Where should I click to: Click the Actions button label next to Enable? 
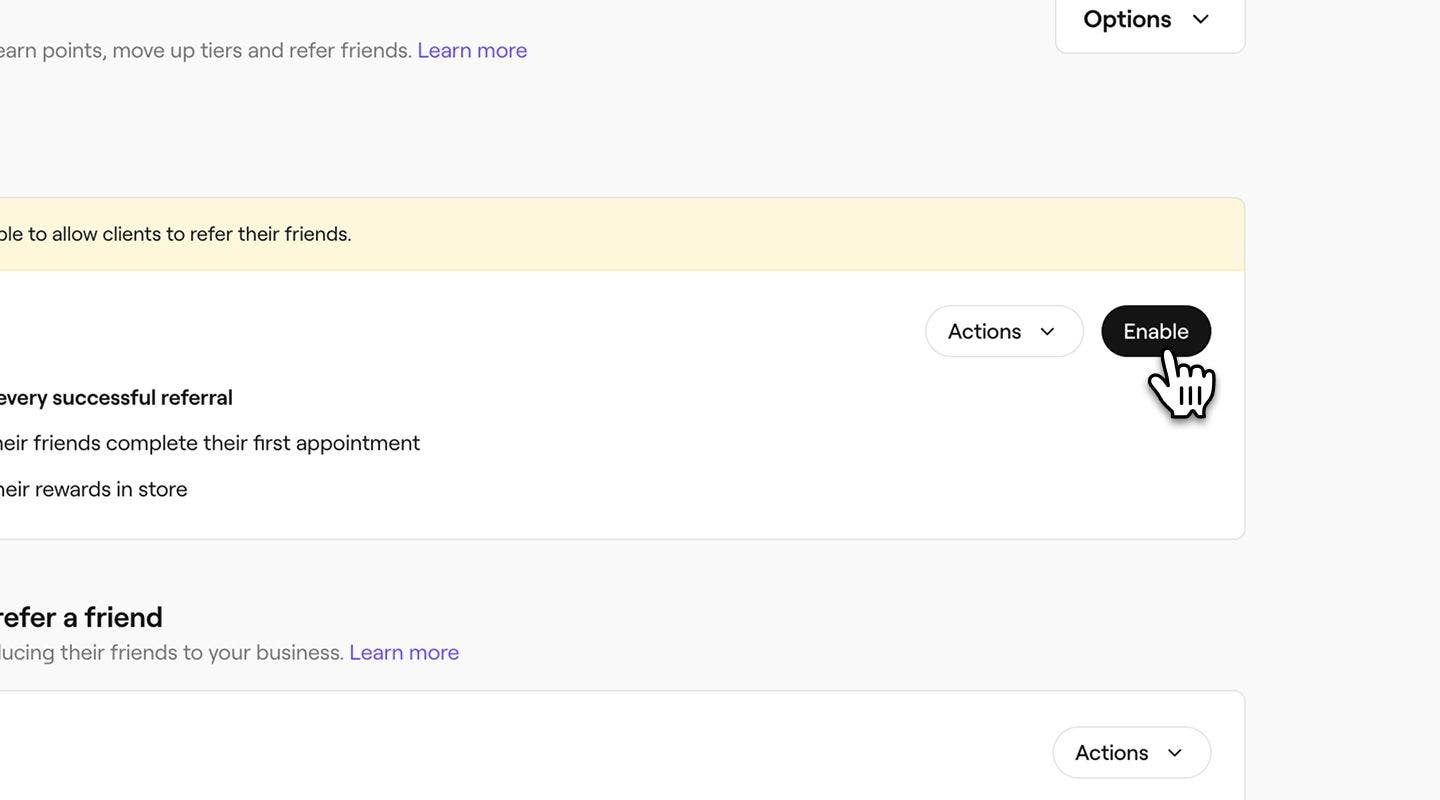point(985,329)
